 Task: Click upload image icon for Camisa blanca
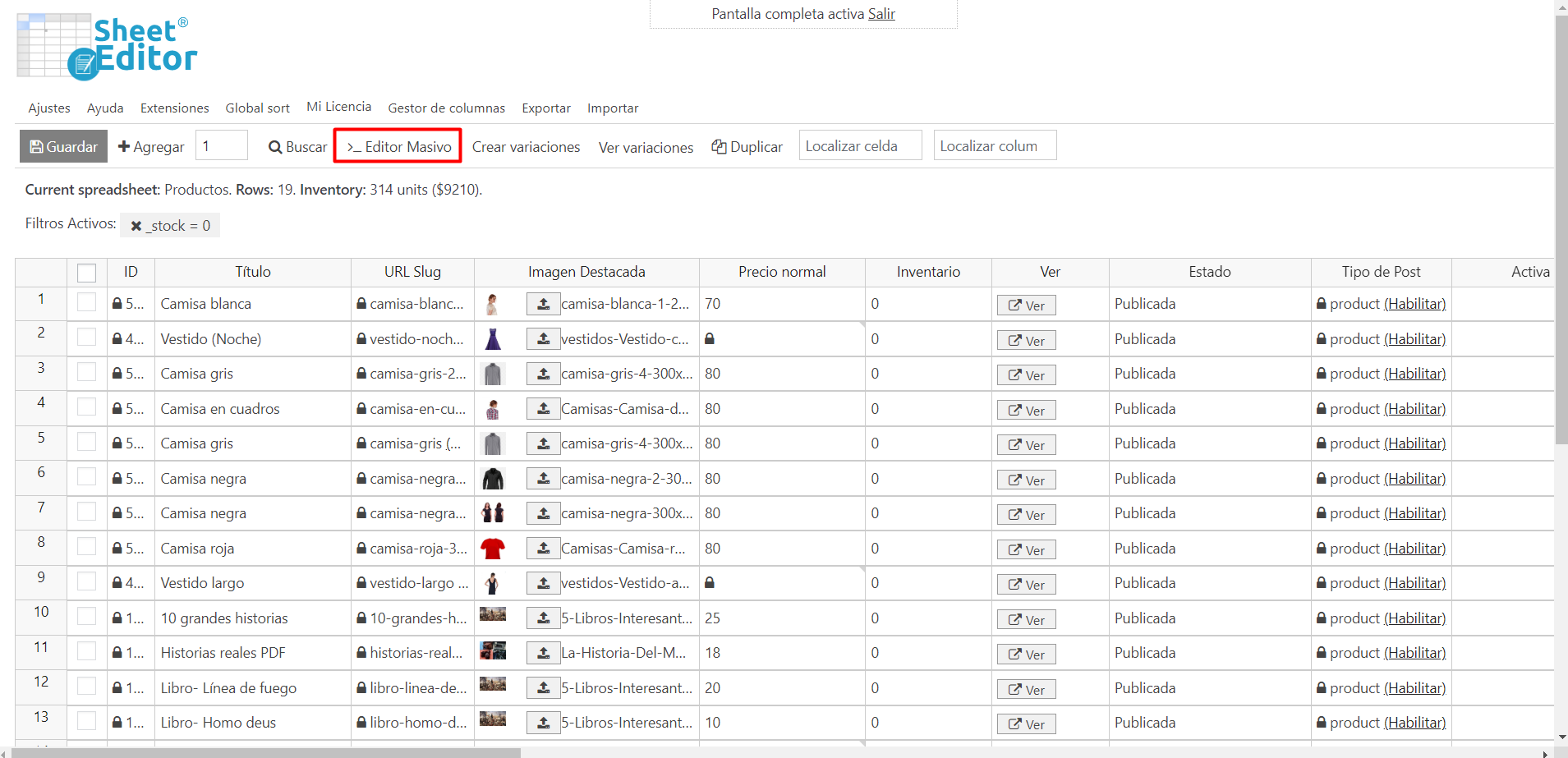tap(543, 304)
